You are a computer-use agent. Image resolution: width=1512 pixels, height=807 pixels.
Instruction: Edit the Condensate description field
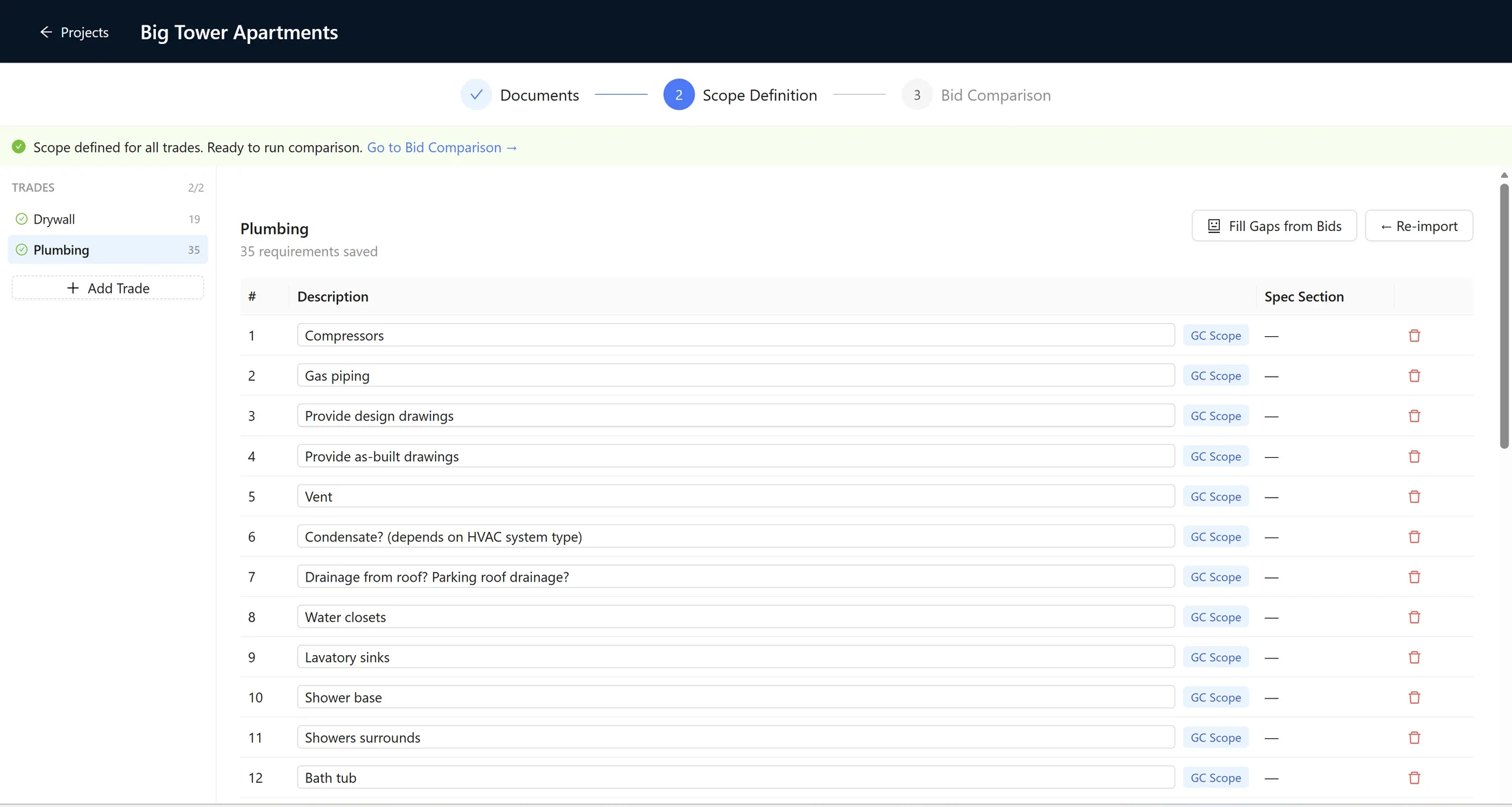(736, 536)
